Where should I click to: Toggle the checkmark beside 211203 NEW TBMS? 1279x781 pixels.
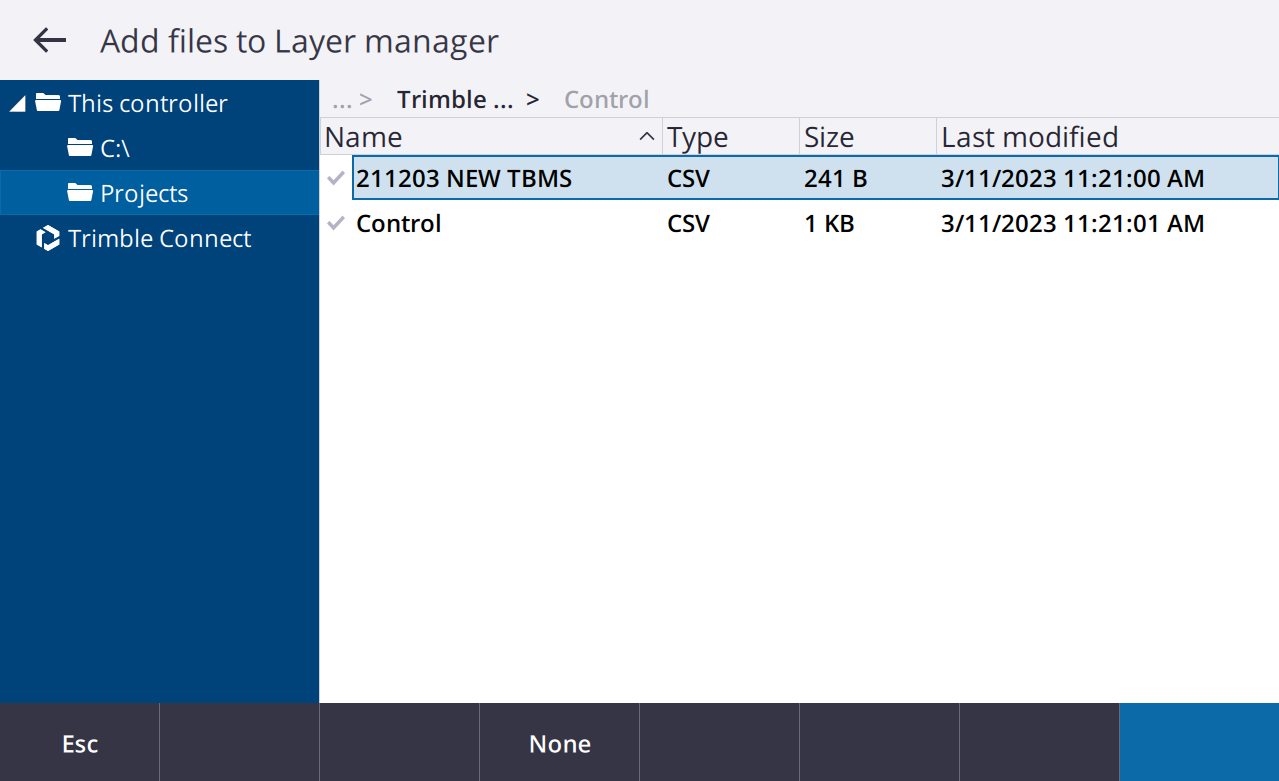click(337, 179)
